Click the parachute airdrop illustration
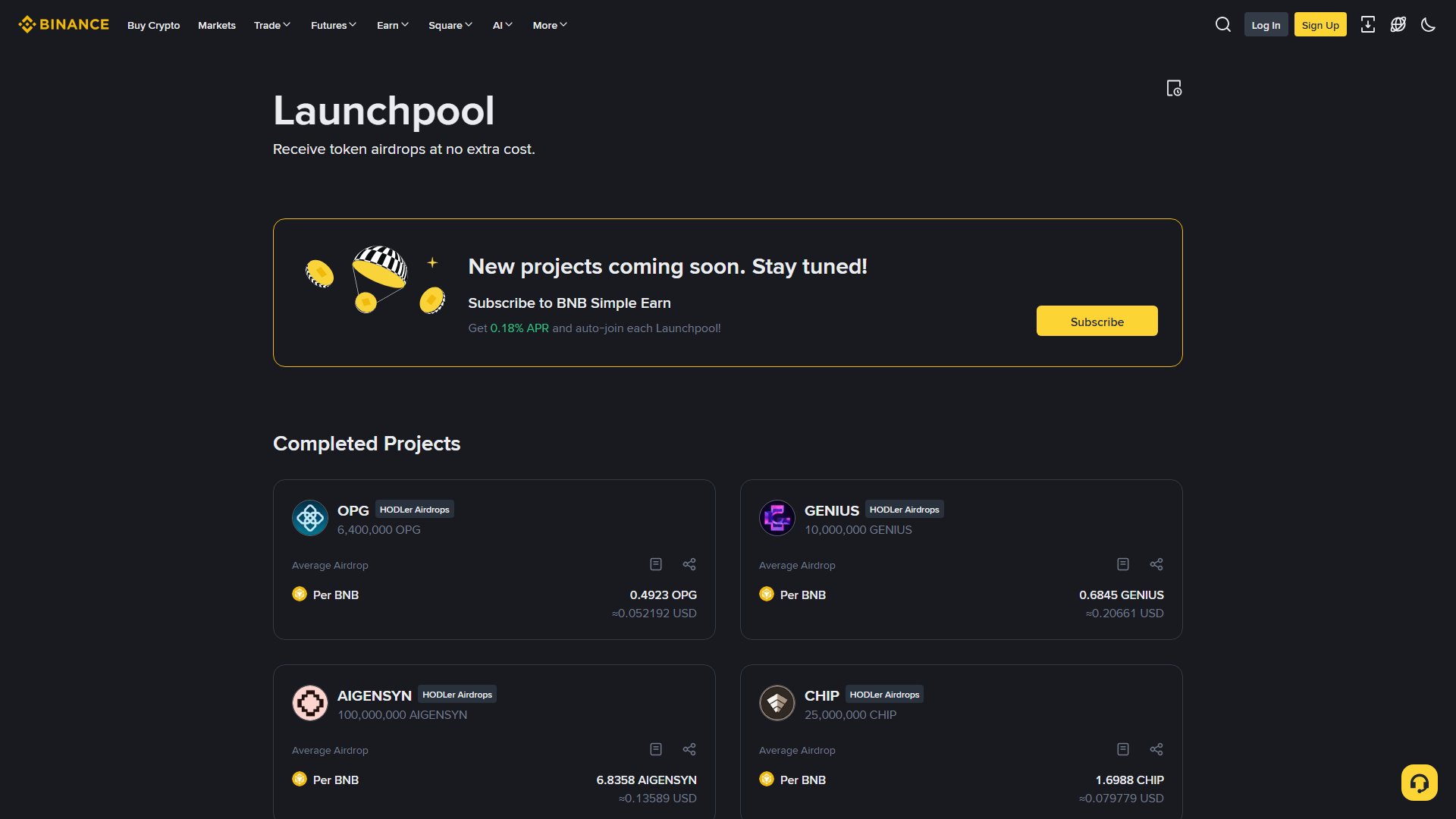This screenshot has height=819, width=1456. tap(375, 279)
